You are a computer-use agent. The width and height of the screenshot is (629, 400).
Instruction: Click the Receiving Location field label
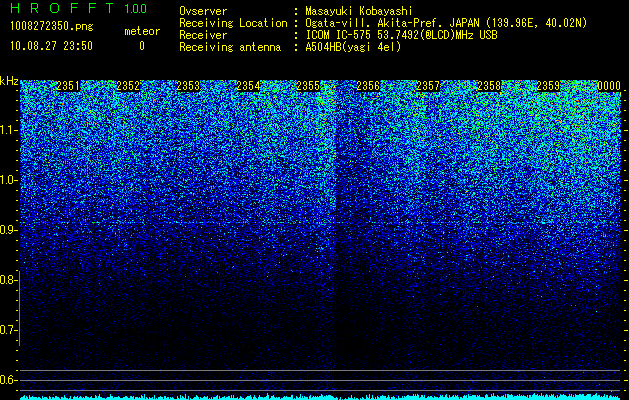(233, 23)
